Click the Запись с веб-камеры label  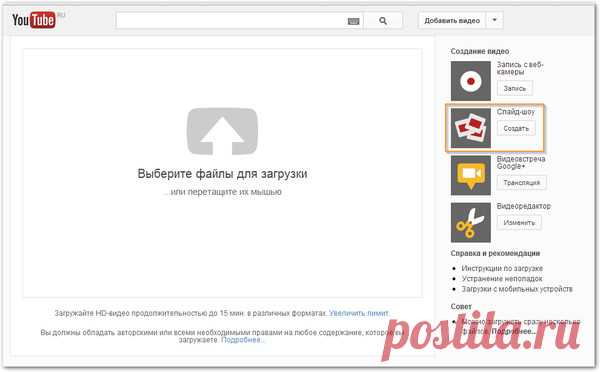(520, 68)
